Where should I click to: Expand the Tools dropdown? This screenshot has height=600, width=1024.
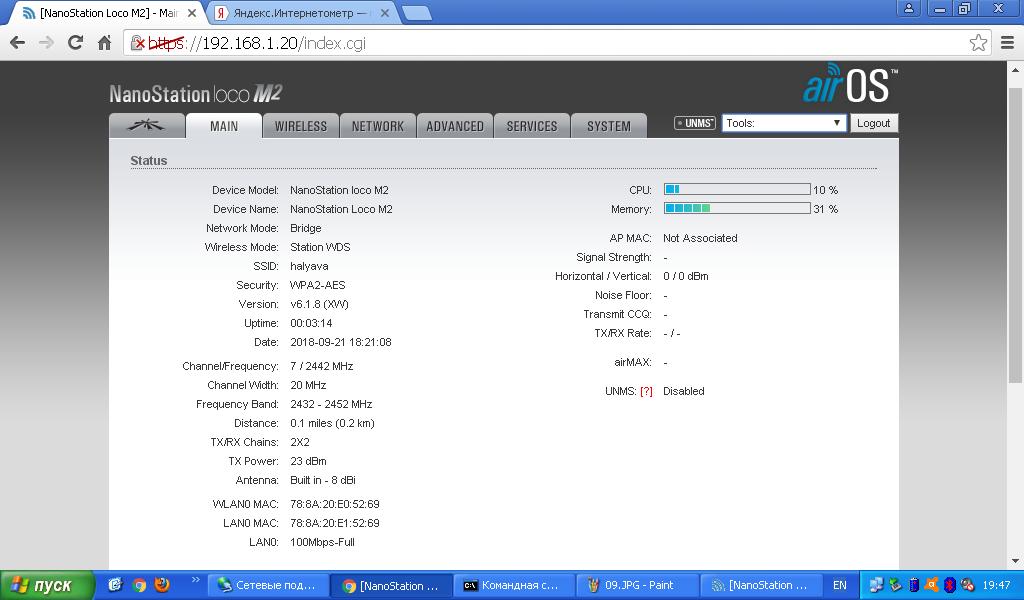tap(784, 123)
